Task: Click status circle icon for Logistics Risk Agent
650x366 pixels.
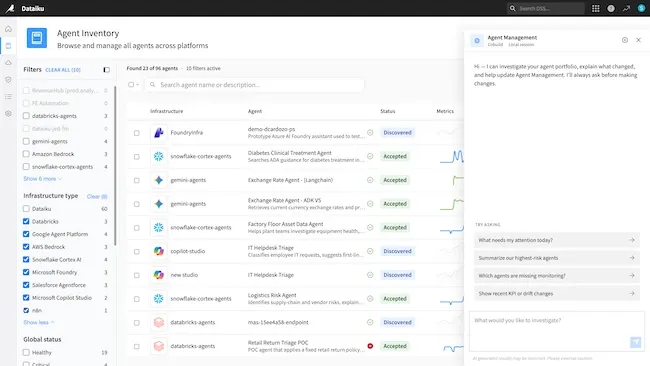Action: pyautogui.click(x=370, y=298)
